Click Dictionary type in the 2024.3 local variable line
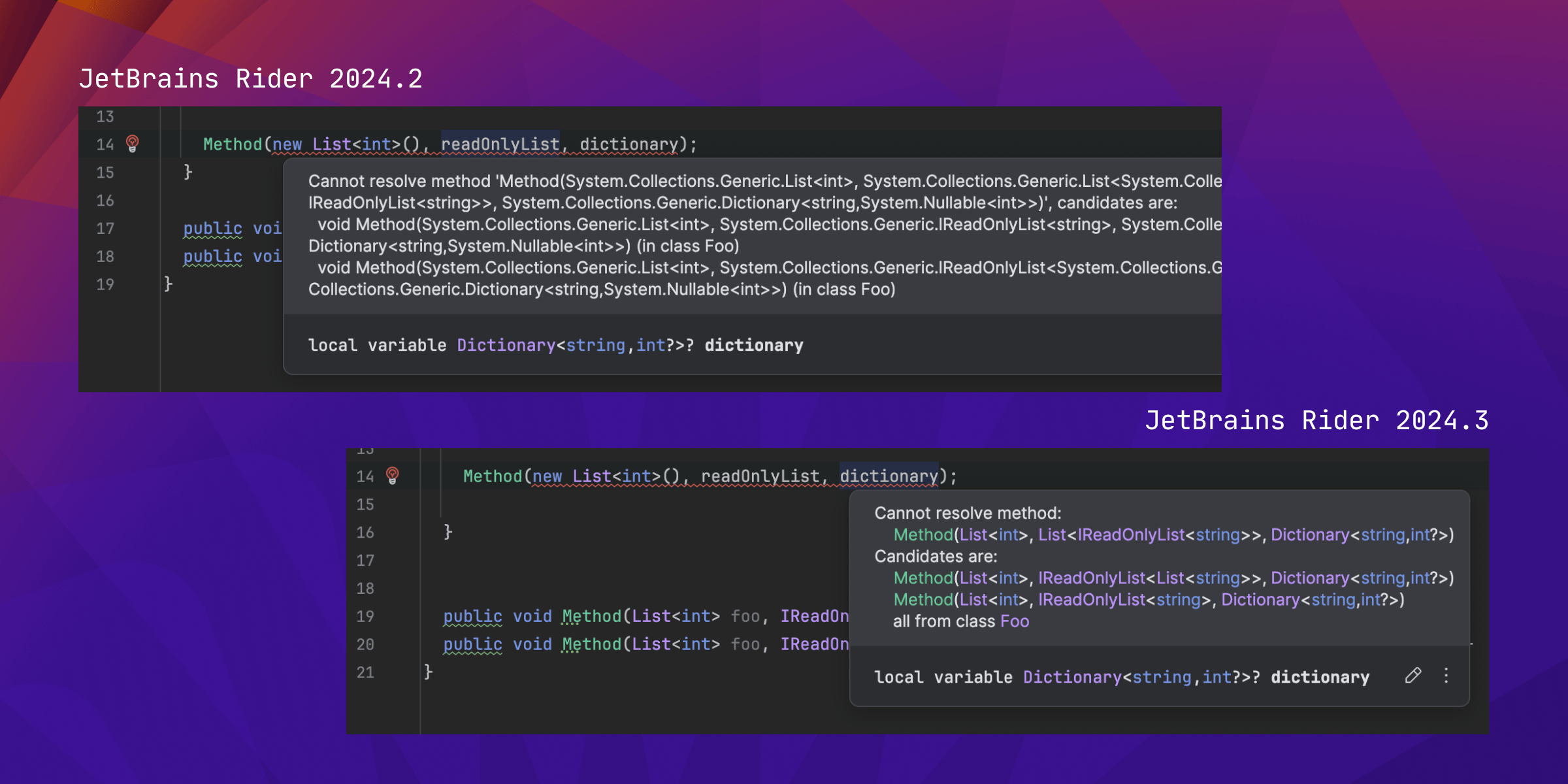Image resolution: width=1568 pixels, height=784 pixels. click(x=1071, y=677)
